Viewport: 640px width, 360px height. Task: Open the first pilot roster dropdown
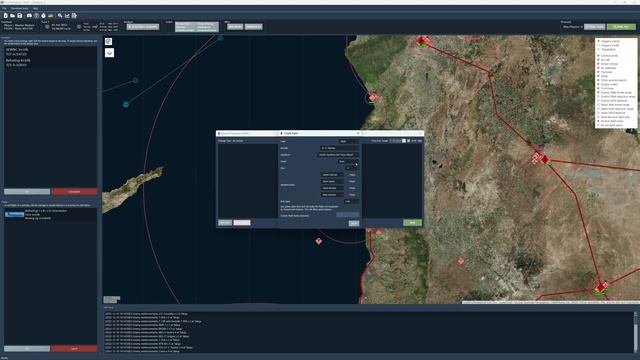(332, 175)
